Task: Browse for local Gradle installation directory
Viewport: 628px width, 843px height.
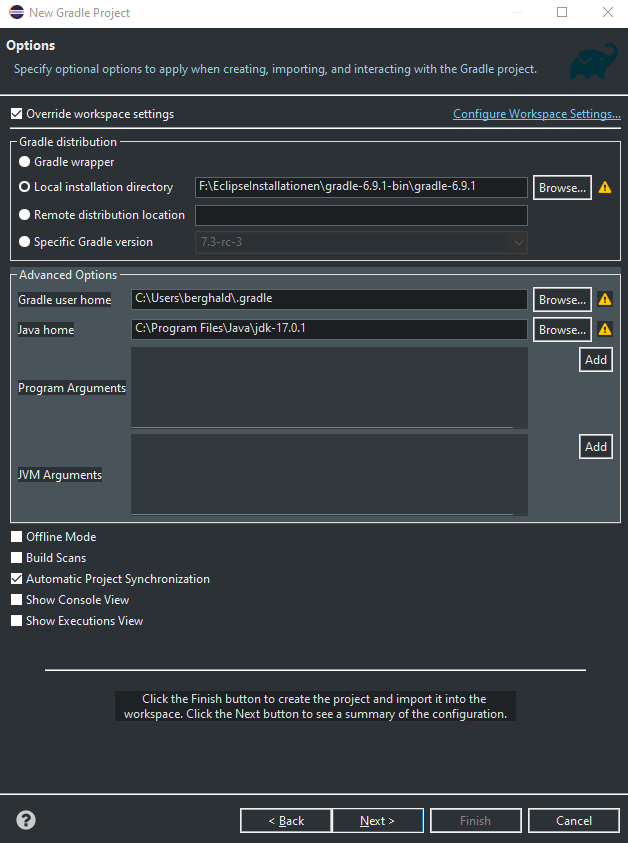Action: (x=562, y=188)
